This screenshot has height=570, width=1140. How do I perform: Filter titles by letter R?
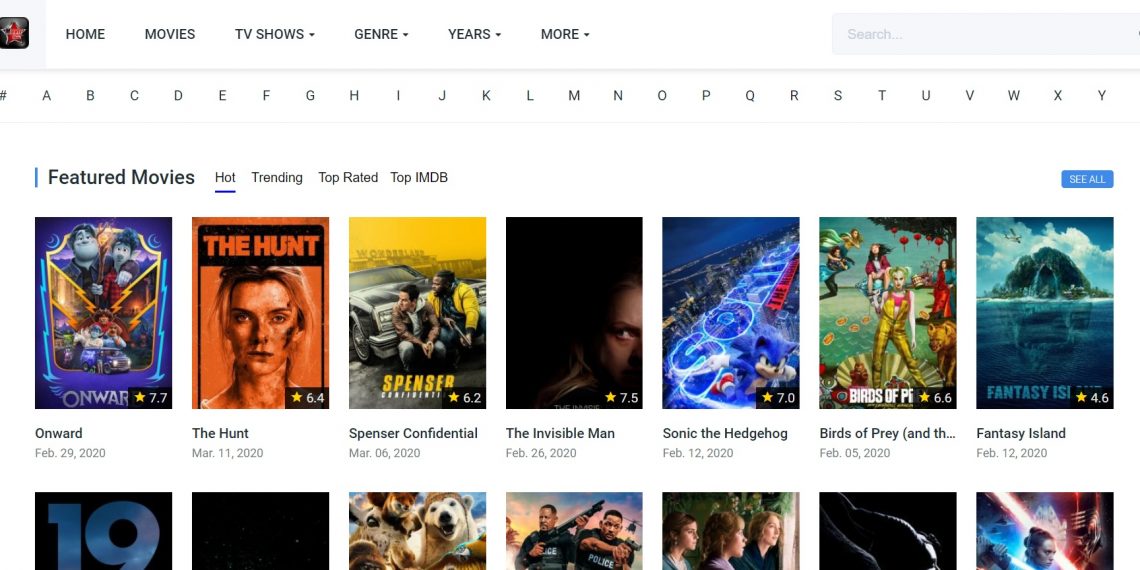[x=794, y=95]
